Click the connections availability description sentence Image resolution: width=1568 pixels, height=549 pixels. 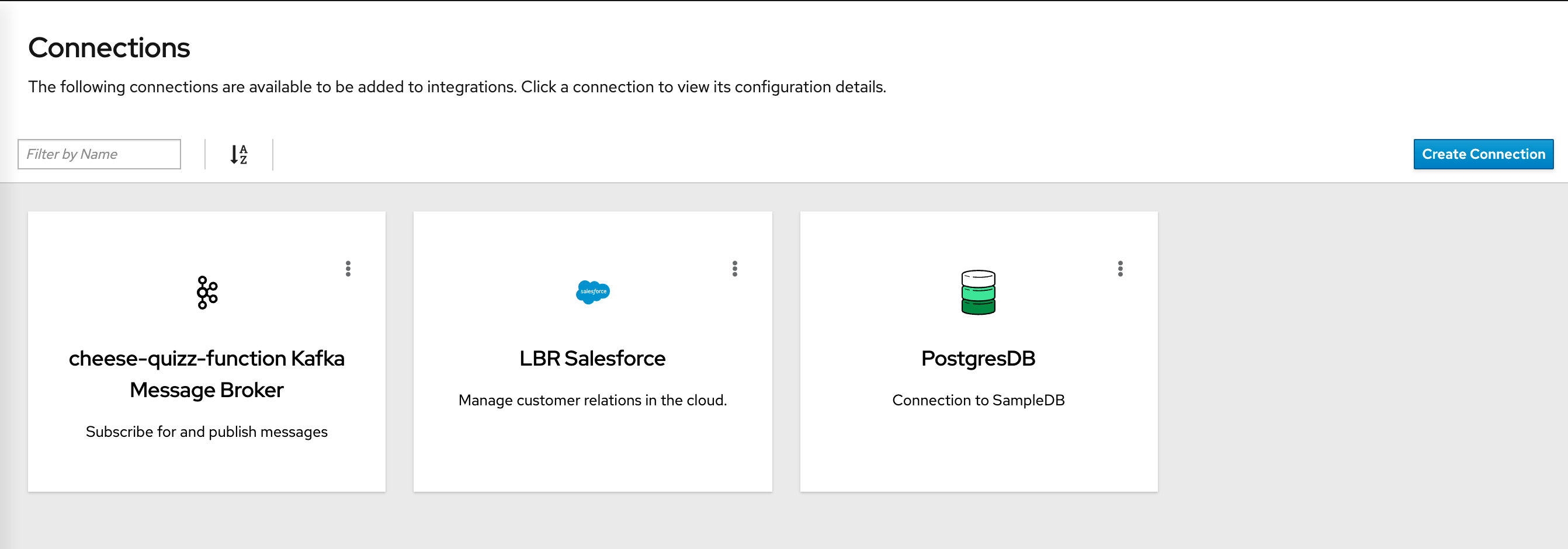[457, 87]
